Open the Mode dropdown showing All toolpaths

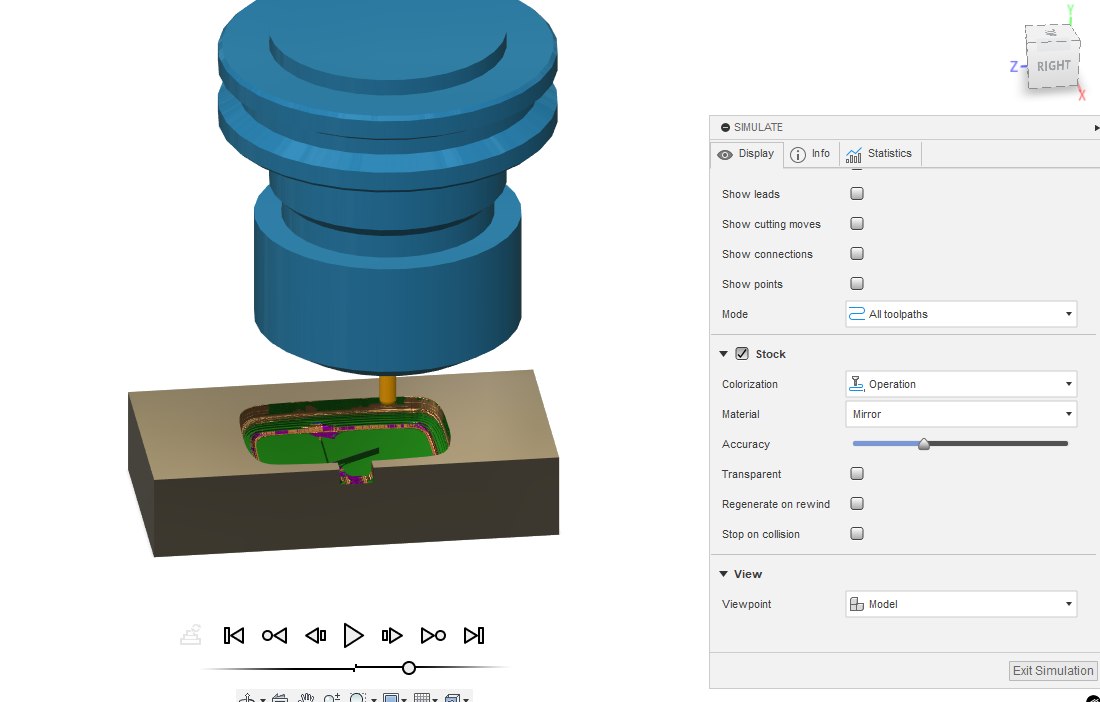click(x=960, y=314)
